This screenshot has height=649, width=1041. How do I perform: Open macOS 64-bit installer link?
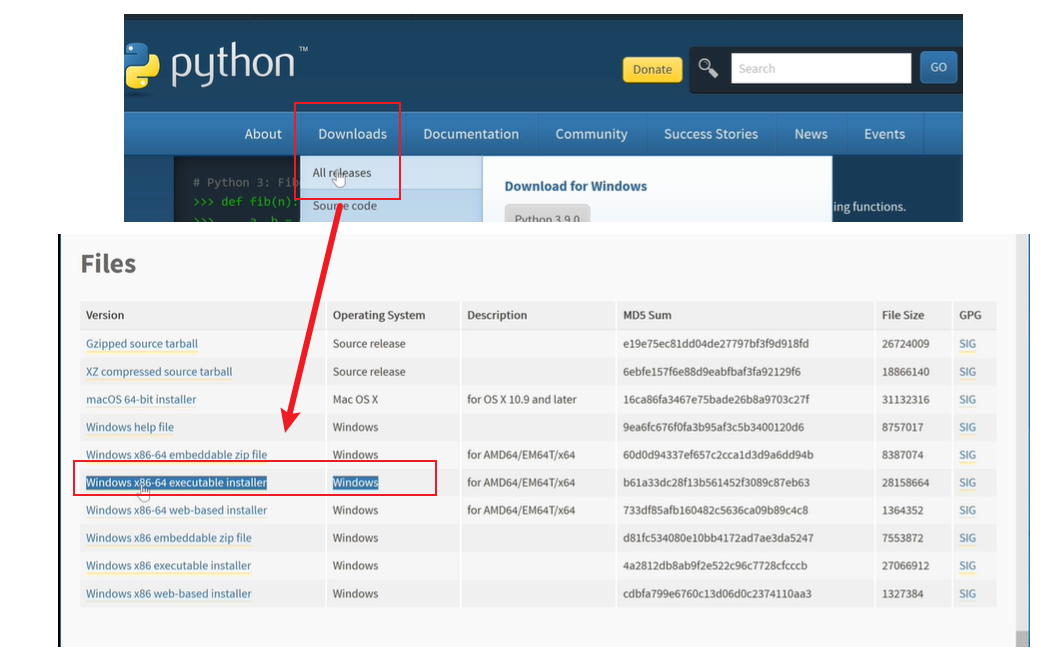[141, 399]
